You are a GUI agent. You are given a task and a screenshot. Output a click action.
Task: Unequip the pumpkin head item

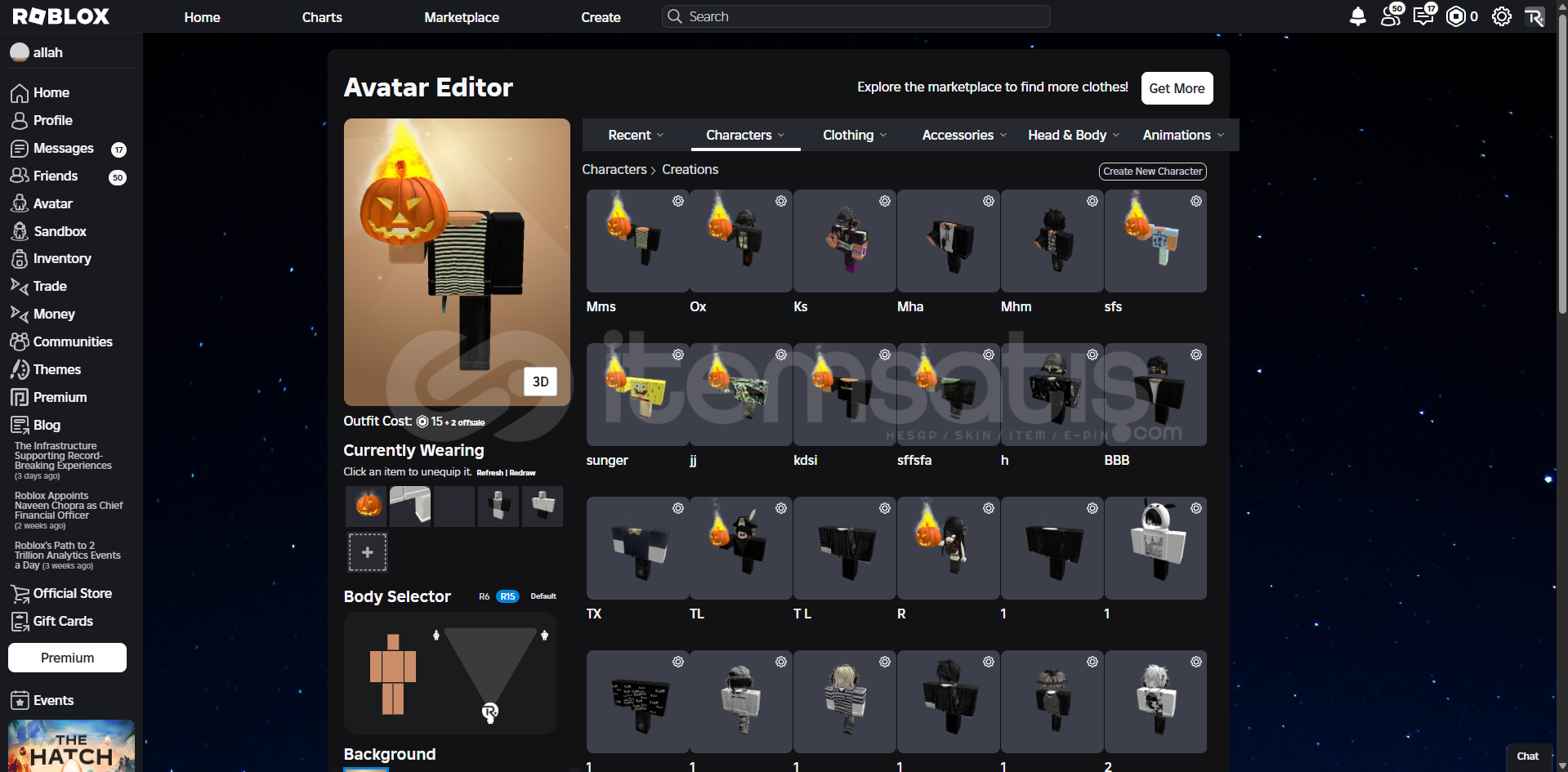click(x=367, y=506)
